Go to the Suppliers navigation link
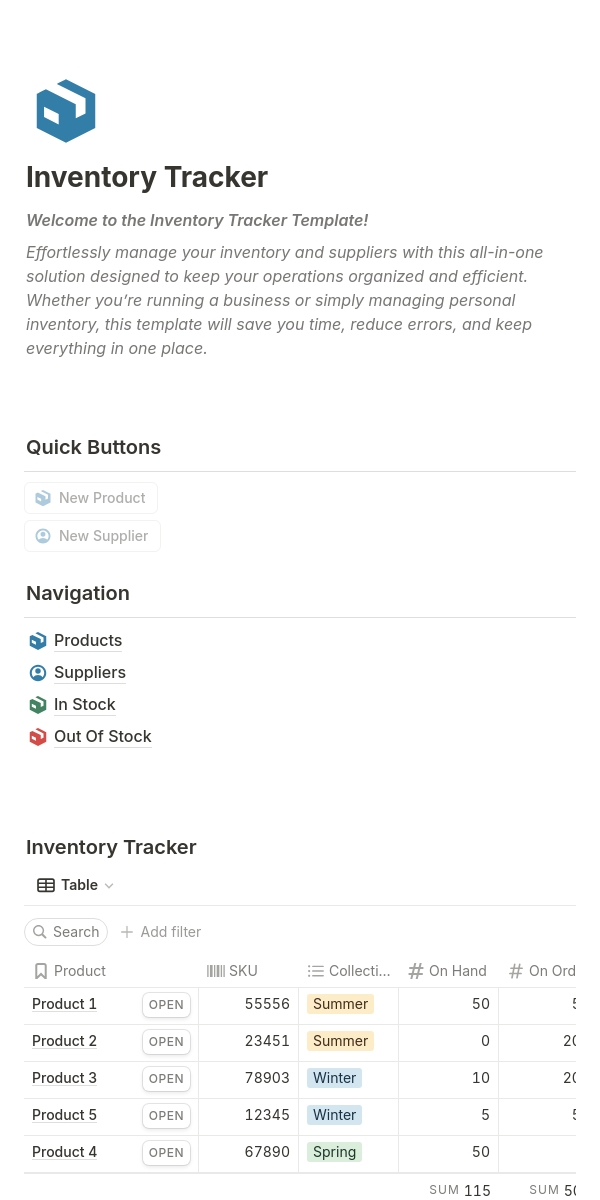600x1200 pixels. tap(90, 673)
